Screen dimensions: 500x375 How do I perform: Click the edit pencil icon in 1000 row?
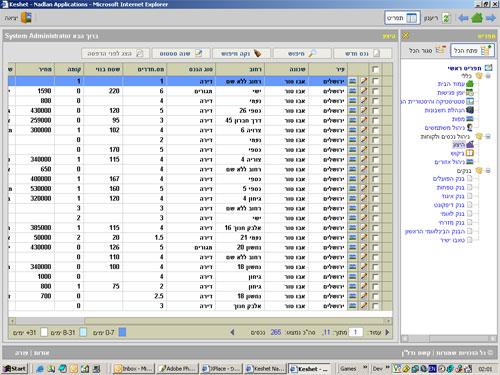(364, 276)
